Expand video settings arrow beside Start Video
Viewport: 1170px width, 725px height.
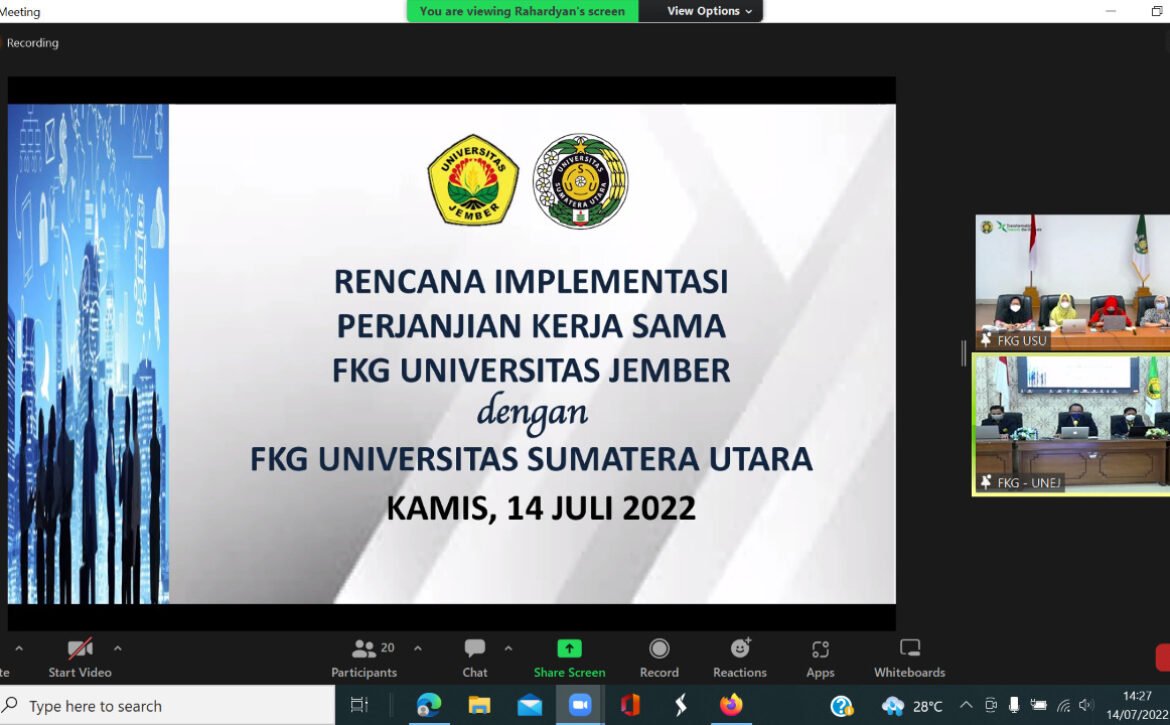coord(118,648)
